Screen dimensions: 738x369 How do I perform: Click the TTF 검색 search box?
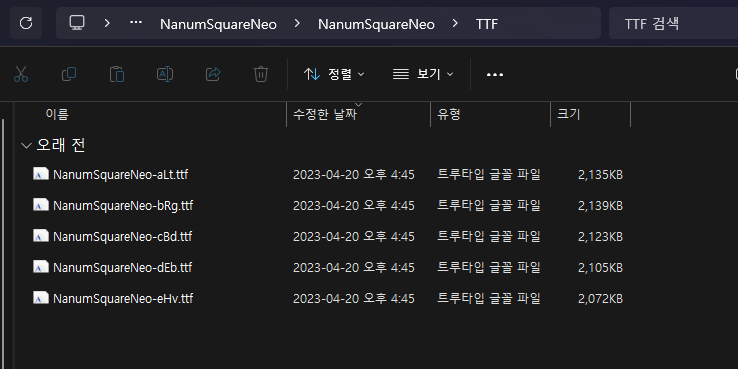click(x=674, y=23)
